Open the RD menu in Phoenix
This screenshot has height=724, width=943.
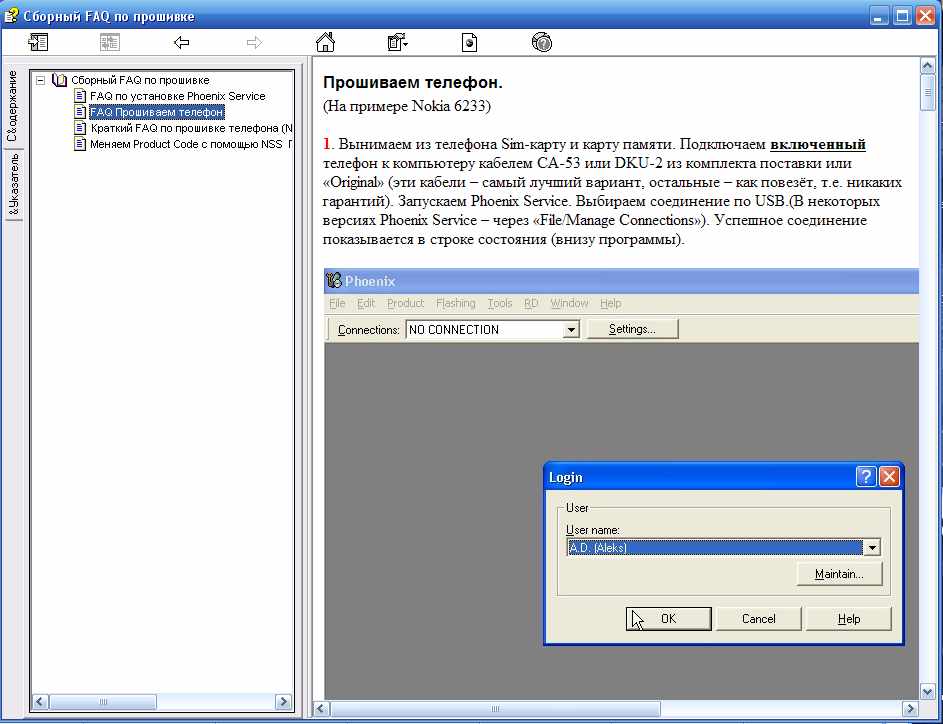pos(530,303)
